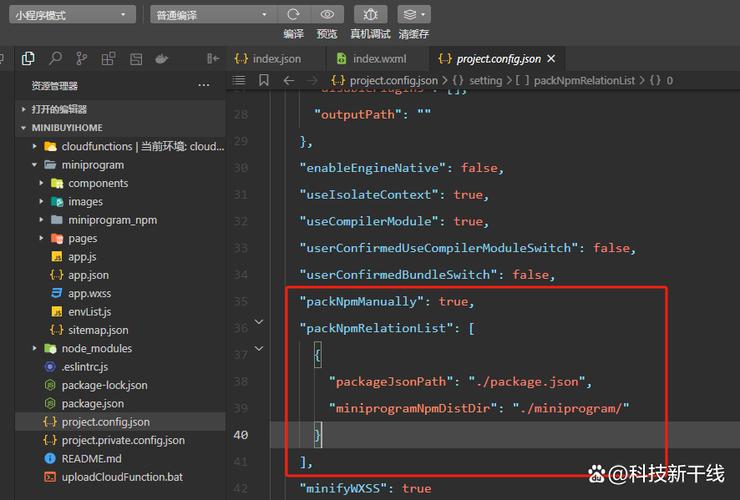Close the project.config.json tab
The width and height of the screenshot is (740, 500).
[551, 59]
